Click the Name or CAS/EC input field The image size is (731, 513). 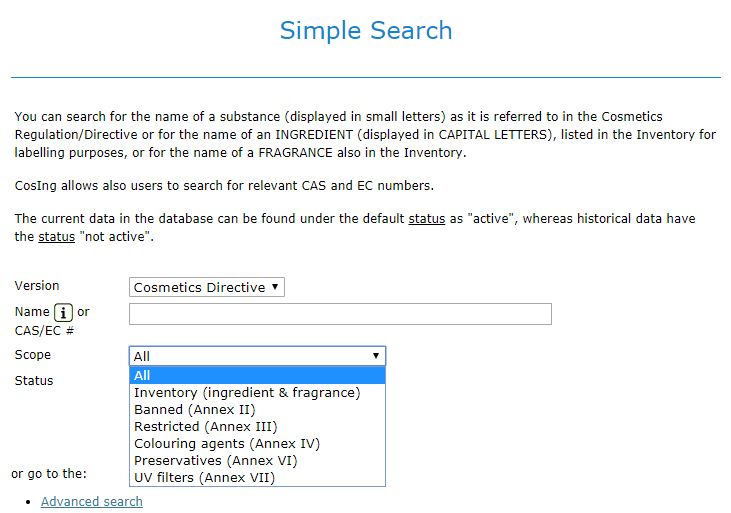[340, 314]
